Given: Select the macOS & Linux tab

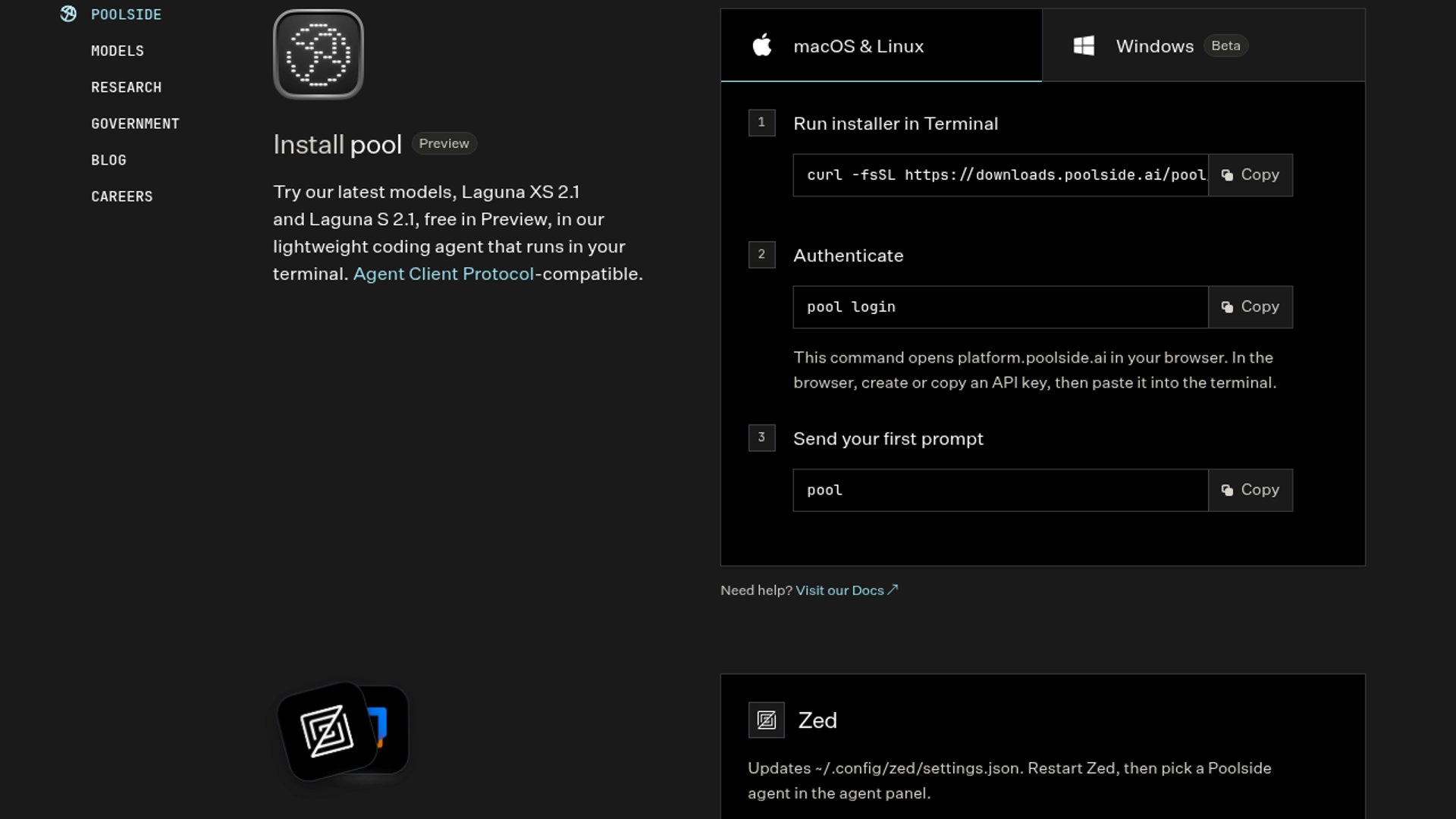Looking at the screenshot, I should [880, 45].
